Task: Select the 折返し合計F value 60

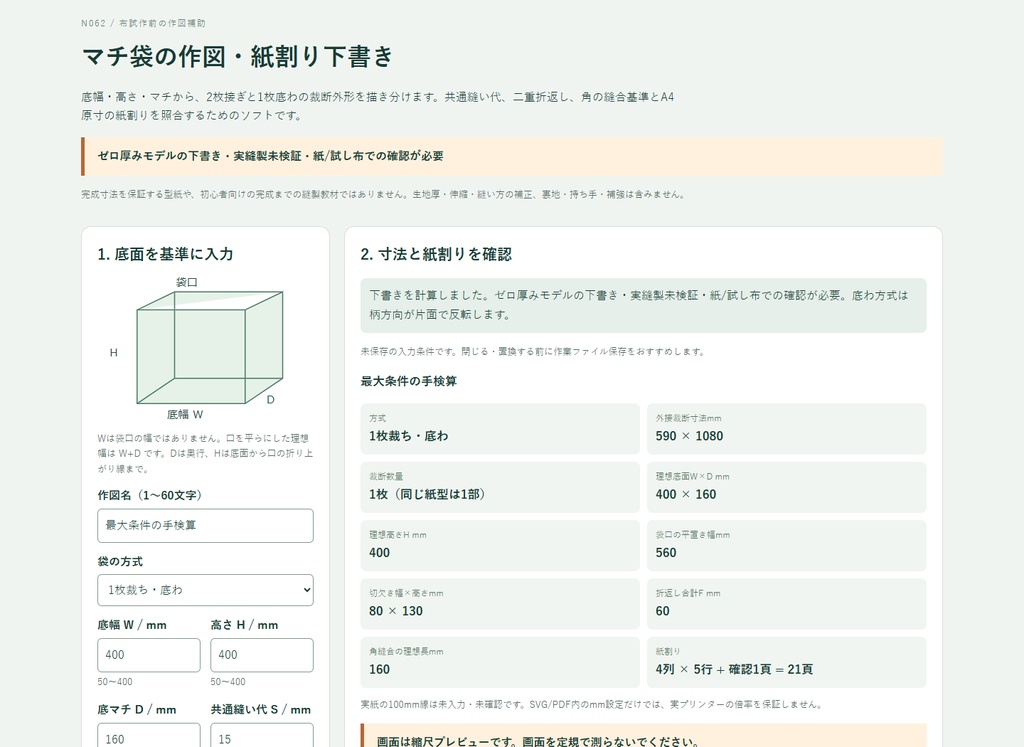Action: pyautogui.click(x=662, y=611)
